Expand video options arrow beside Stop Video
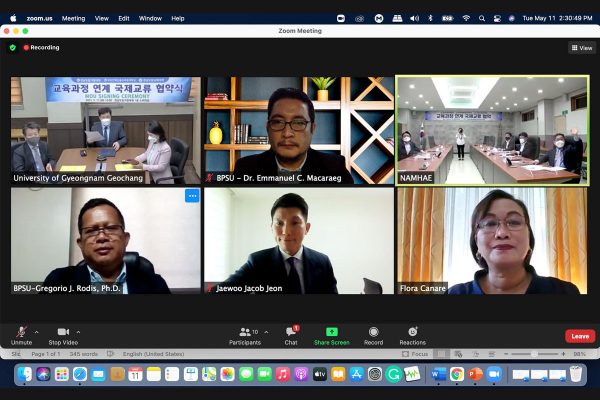Screen dimensions: 600x400 pyautogui.click(x=79, y=331)
